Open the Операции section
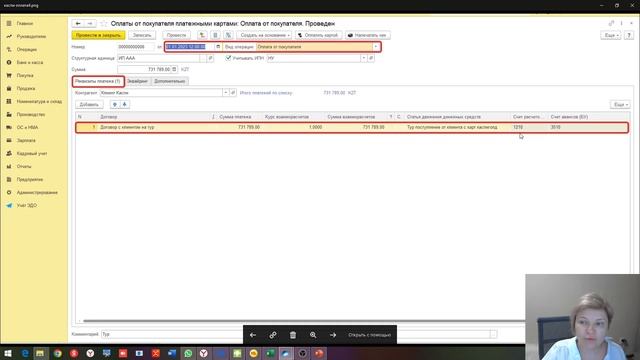This screenshot has width=640, height=360. point(27,49)
